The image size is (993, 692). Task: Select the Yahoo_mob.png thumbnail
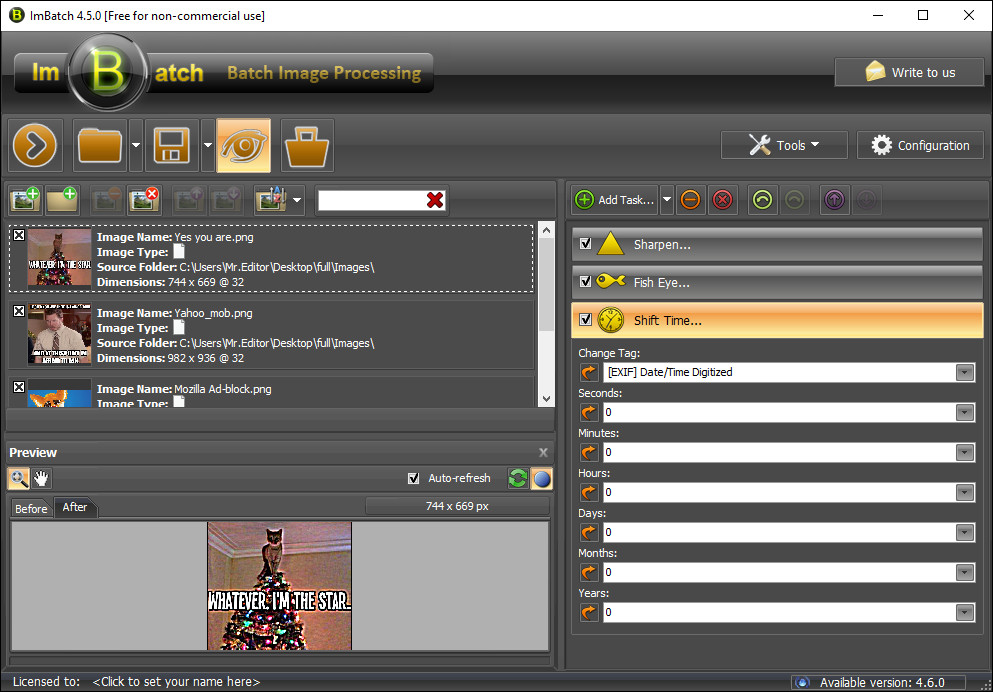[60, 335]
